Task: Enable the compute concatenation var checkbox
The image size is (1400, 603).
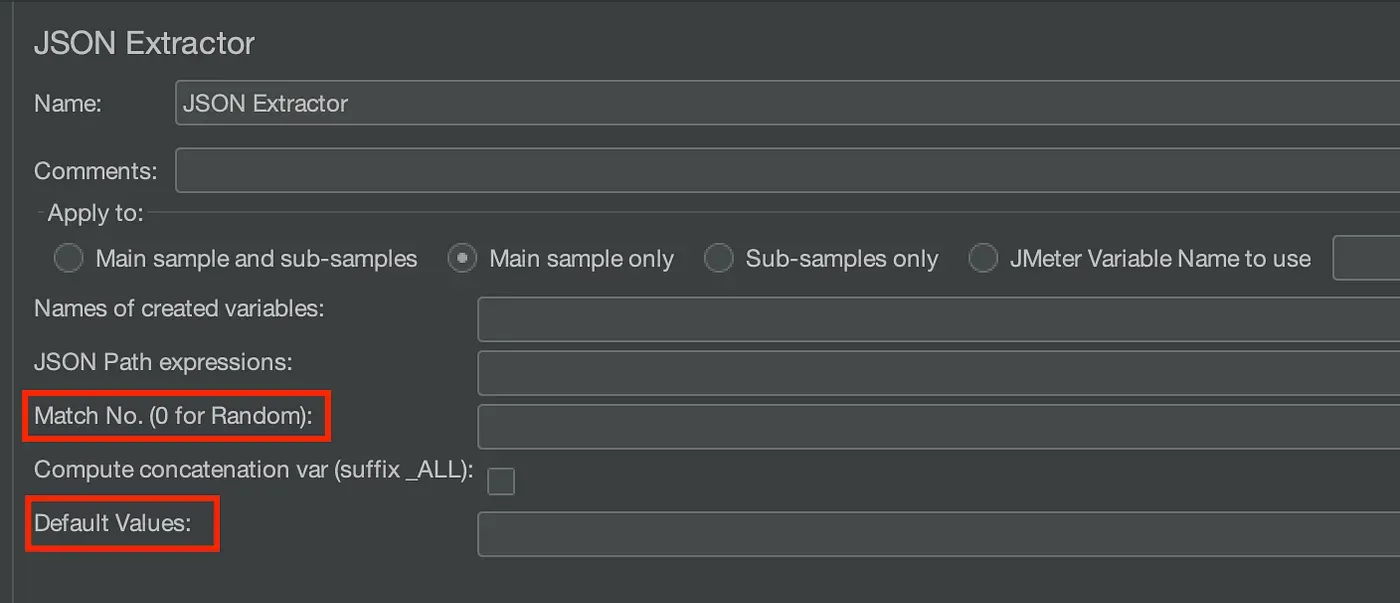Action: click(x=500, y=481)
